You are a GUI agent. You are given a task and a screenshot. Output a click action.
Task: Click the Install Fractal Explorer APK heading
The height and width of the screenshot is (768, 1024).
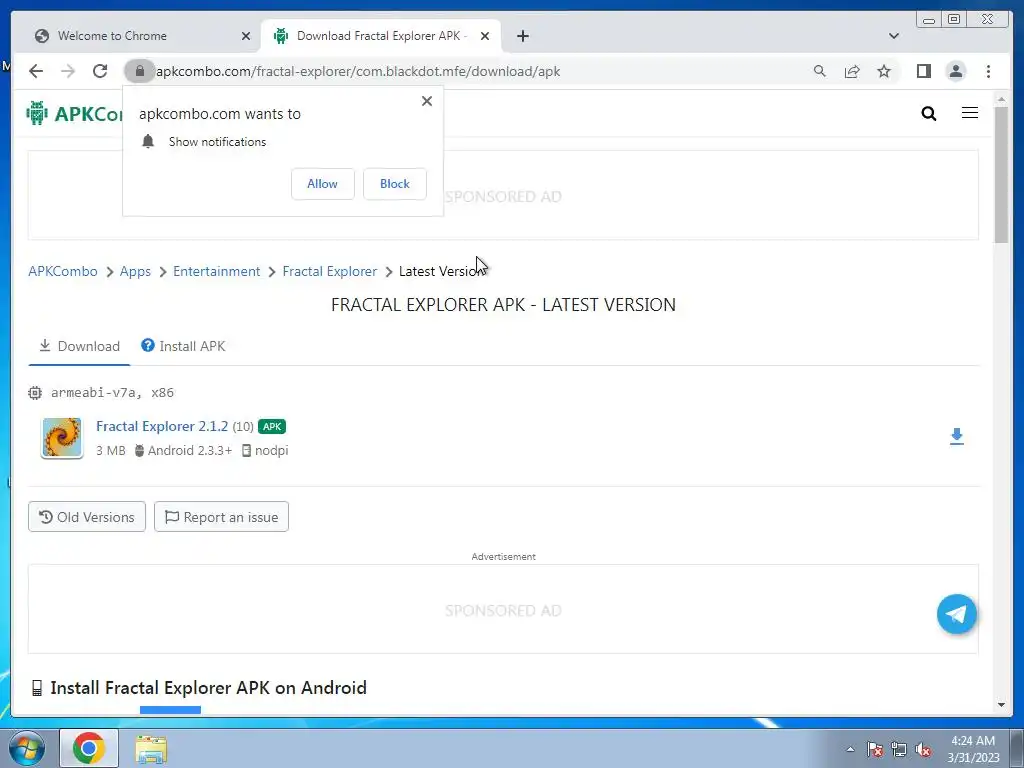pos(208,688)
